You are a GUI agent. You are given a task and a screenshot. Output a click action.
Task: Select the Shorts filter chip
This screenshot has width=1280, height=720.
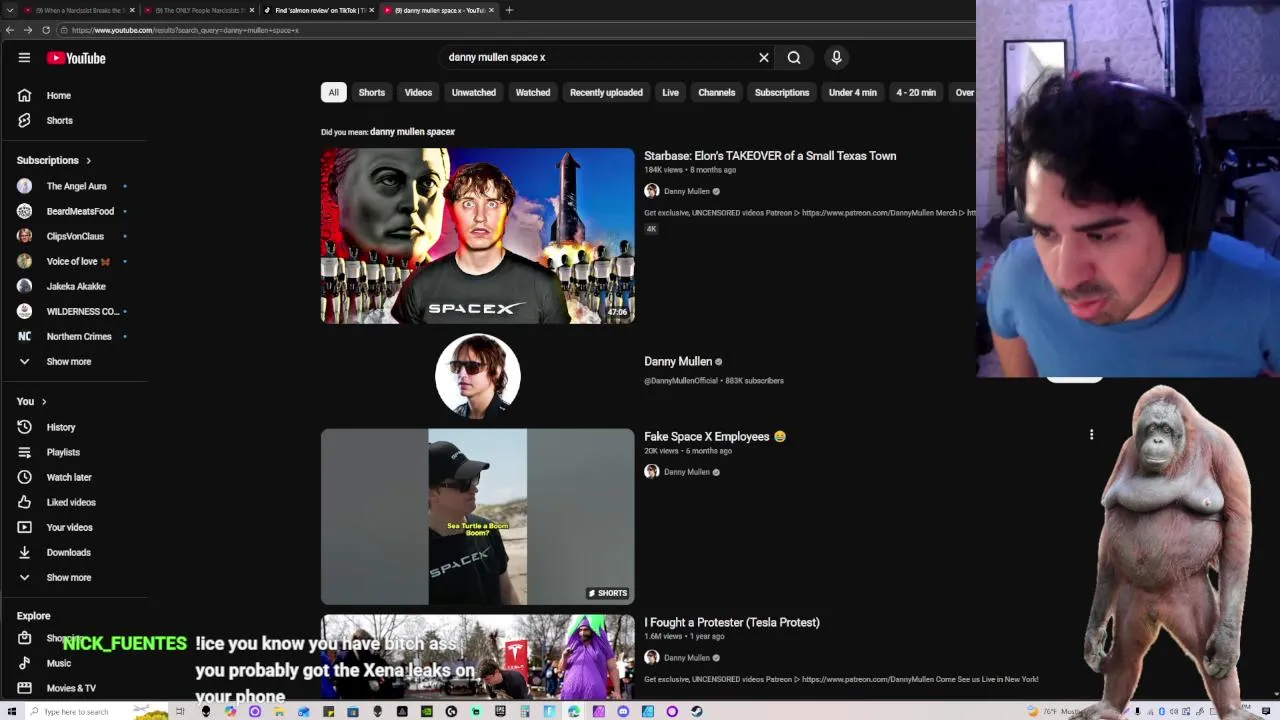(371, 92)
